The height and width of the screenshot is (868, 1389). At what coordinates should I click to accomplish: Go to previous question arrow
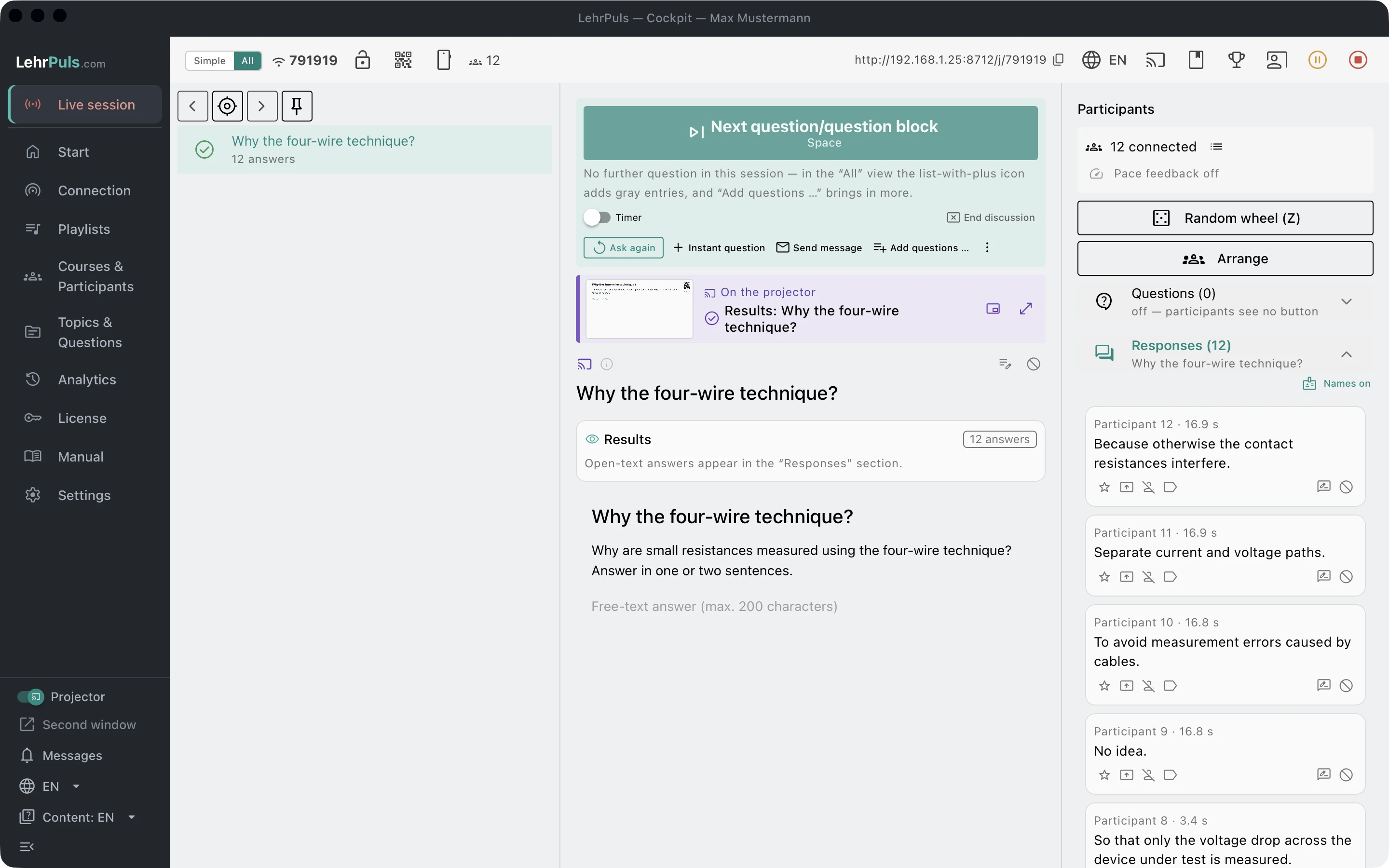pos(193,106)
